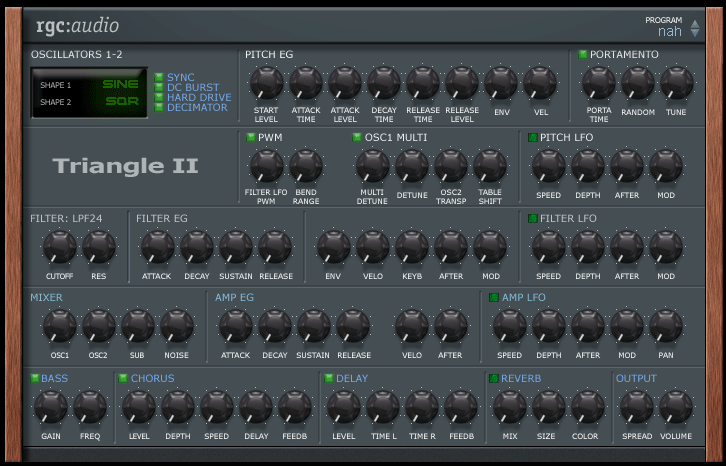Screen dimensions: 726x466
Task: Click the MULTI DETUNE knob
Action: [372, 166]
